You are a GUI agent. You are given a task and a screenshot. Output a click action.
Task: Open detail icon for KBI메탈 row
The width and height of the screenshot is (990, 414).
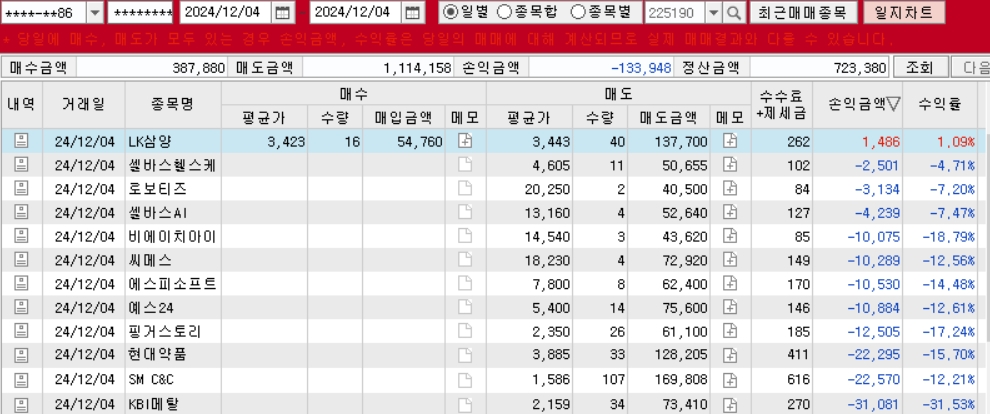click(21, 403)
